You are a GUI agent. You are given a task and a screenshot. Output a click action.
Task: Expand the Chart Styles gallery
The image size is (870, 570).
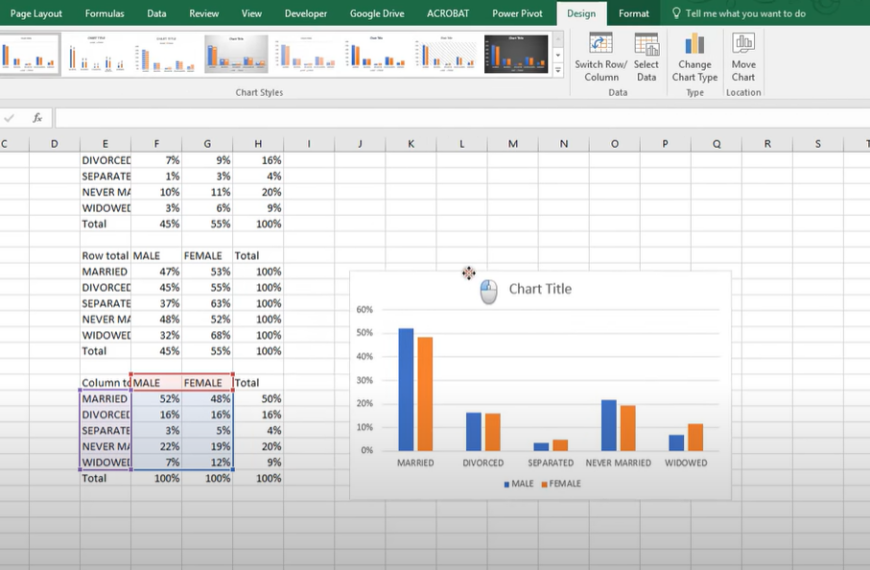[558, 69]
